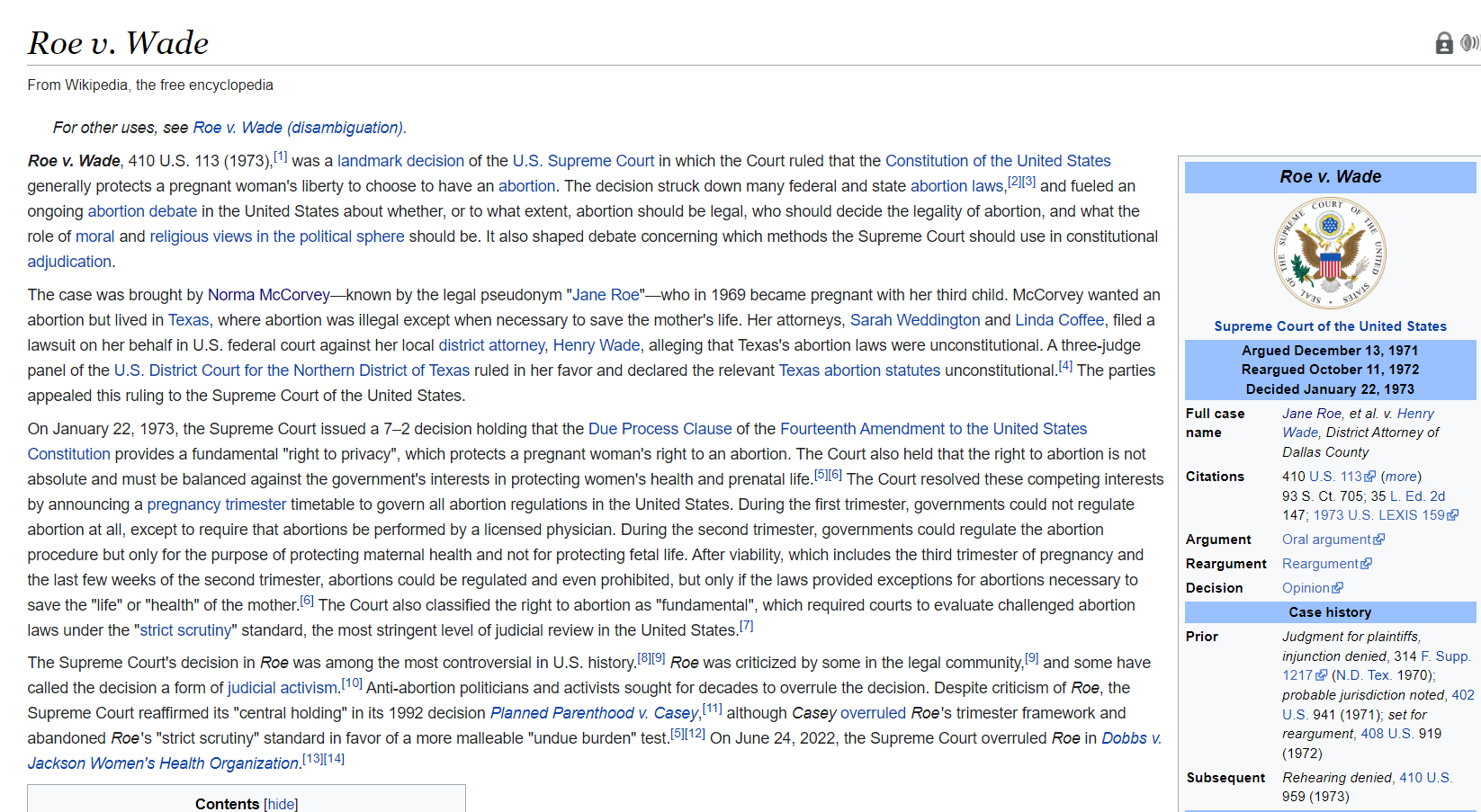
Task: Open Jackson Women's Health Organization link
Action: coord(163,763)
